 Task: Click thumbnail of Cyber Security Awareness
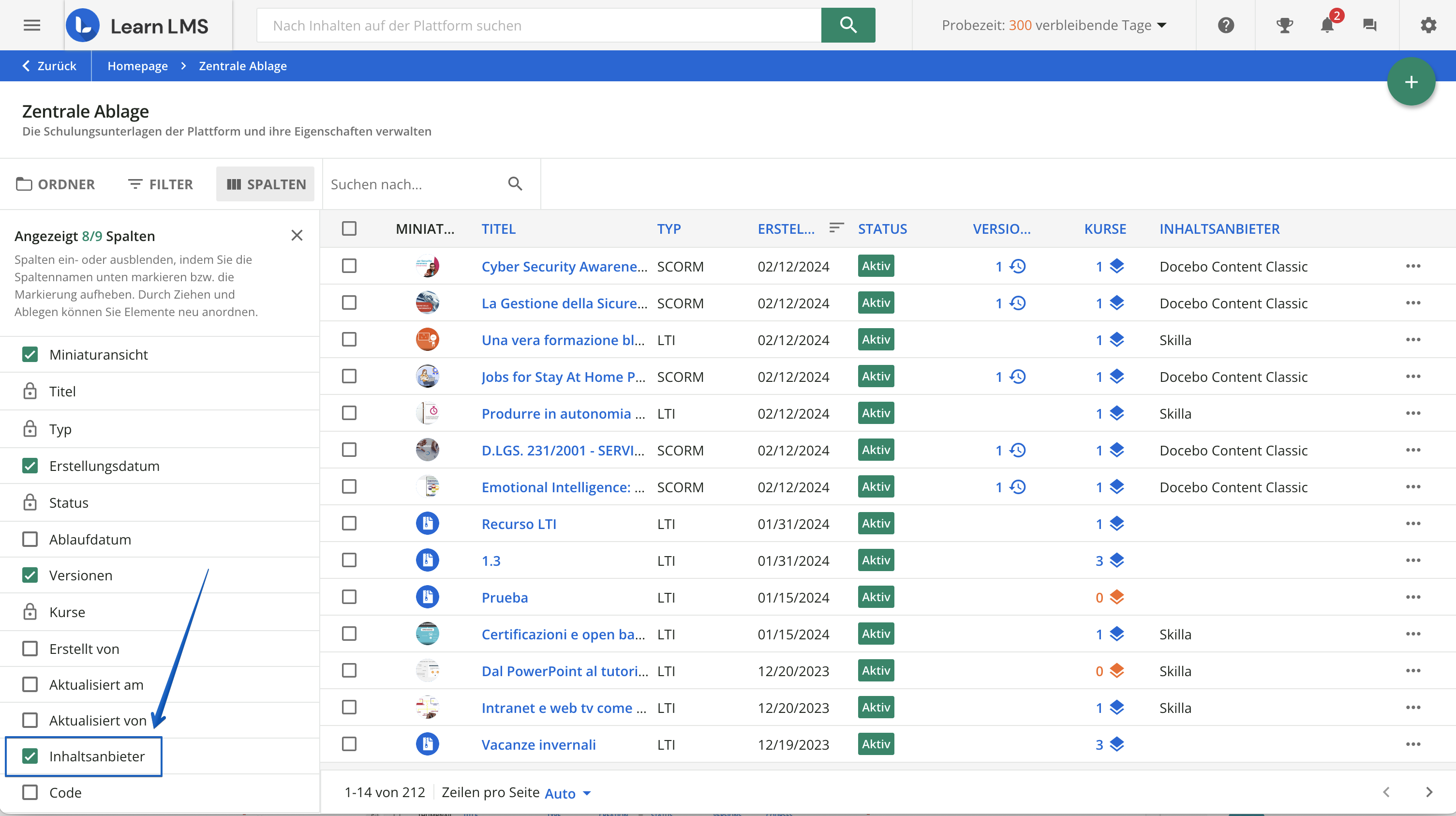[427, 266]
